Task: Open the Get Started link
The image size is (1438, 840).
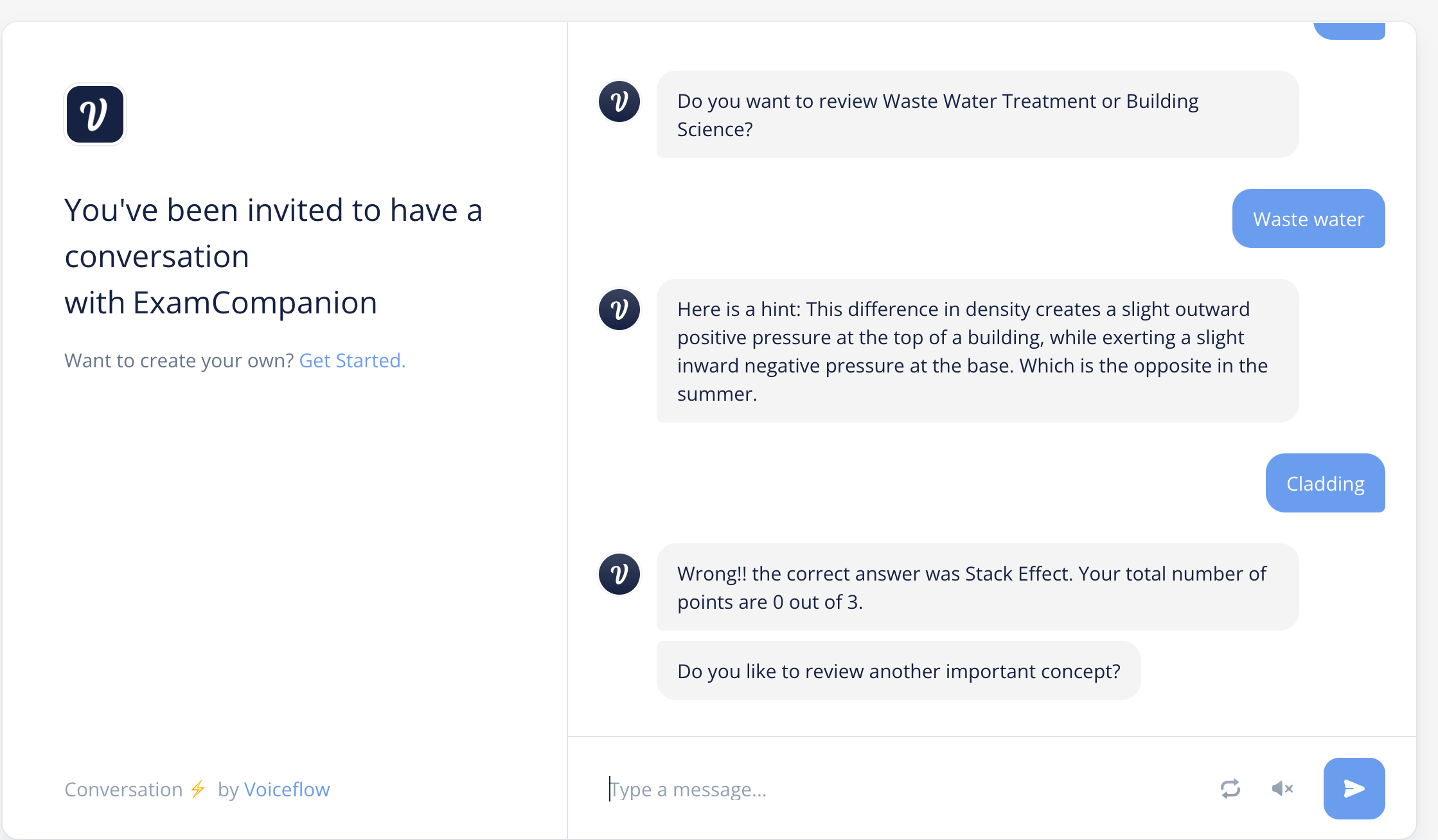Action: coord(352,360)
